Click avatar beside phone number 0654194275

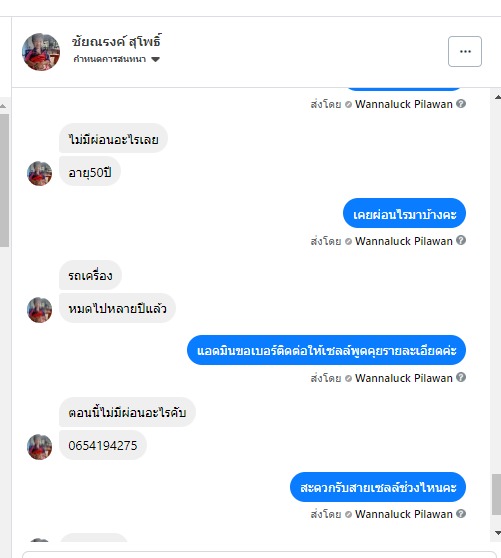(39, 447)
